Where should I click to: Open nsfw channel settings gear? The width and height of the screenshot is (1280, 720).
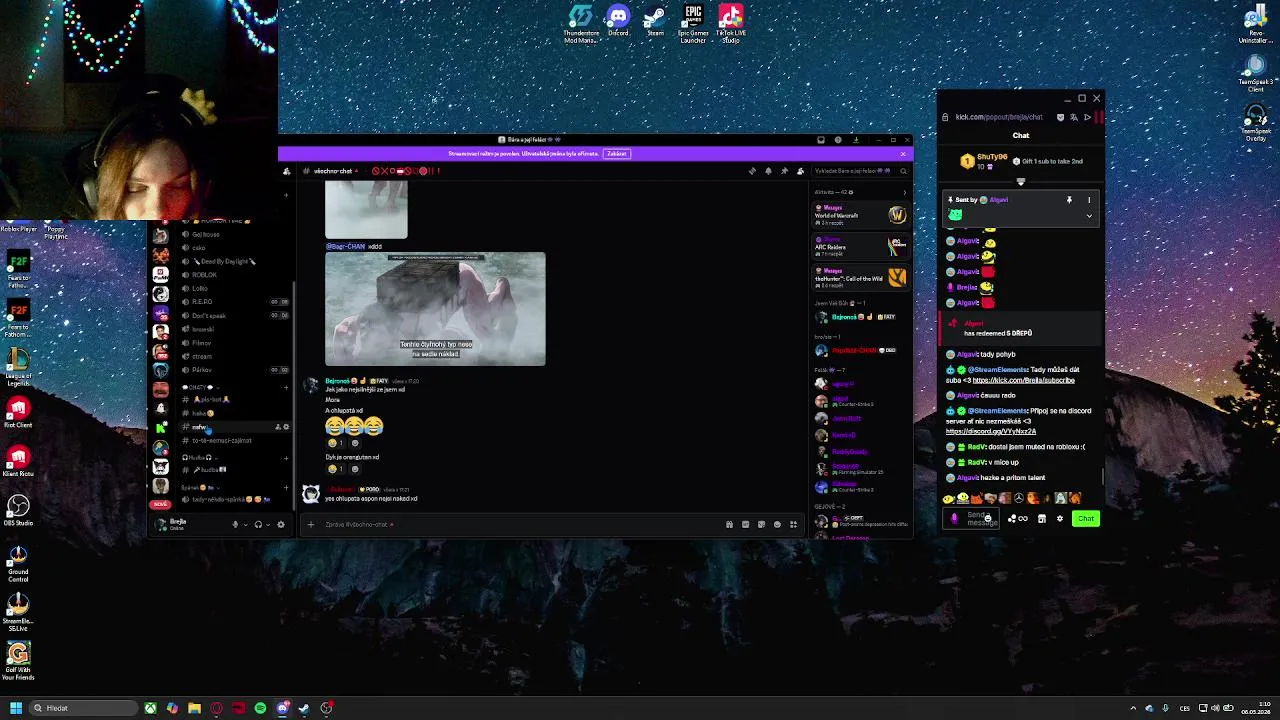coord(286,427)
